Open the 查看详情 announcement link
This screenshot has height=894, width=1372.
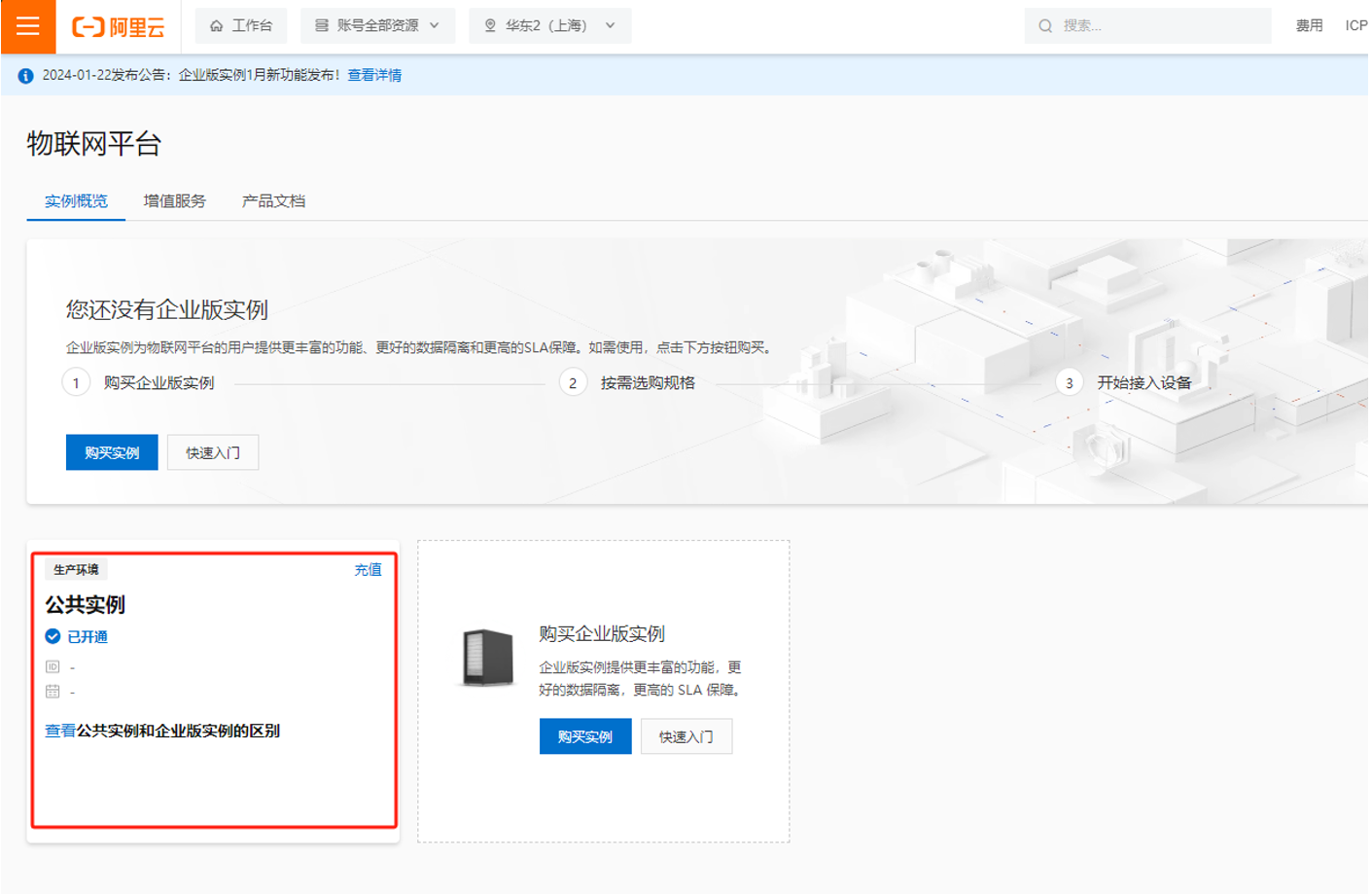pyautogui.click(x=374, y=75)
